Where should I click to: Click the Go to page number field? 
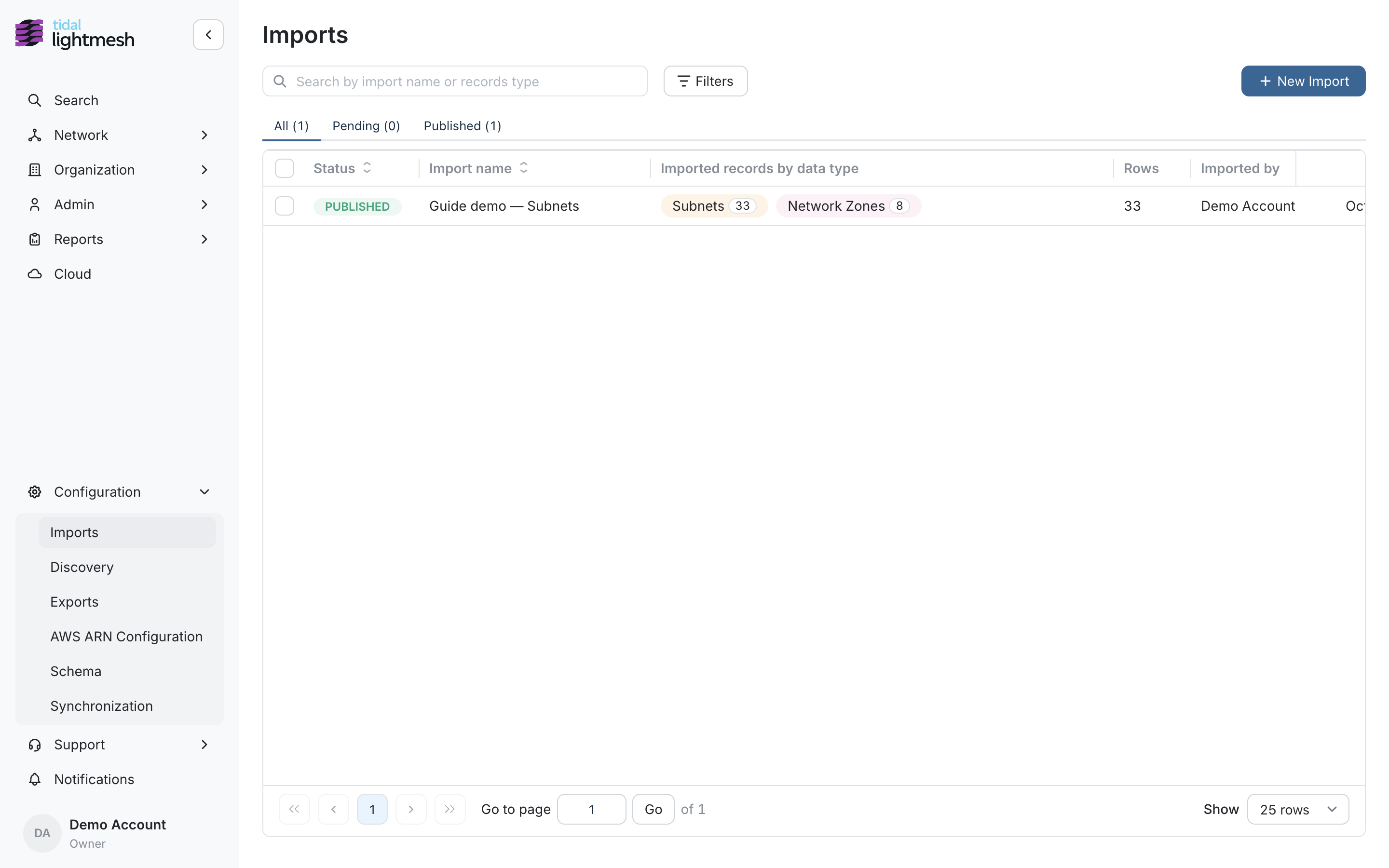coord(591,809)
